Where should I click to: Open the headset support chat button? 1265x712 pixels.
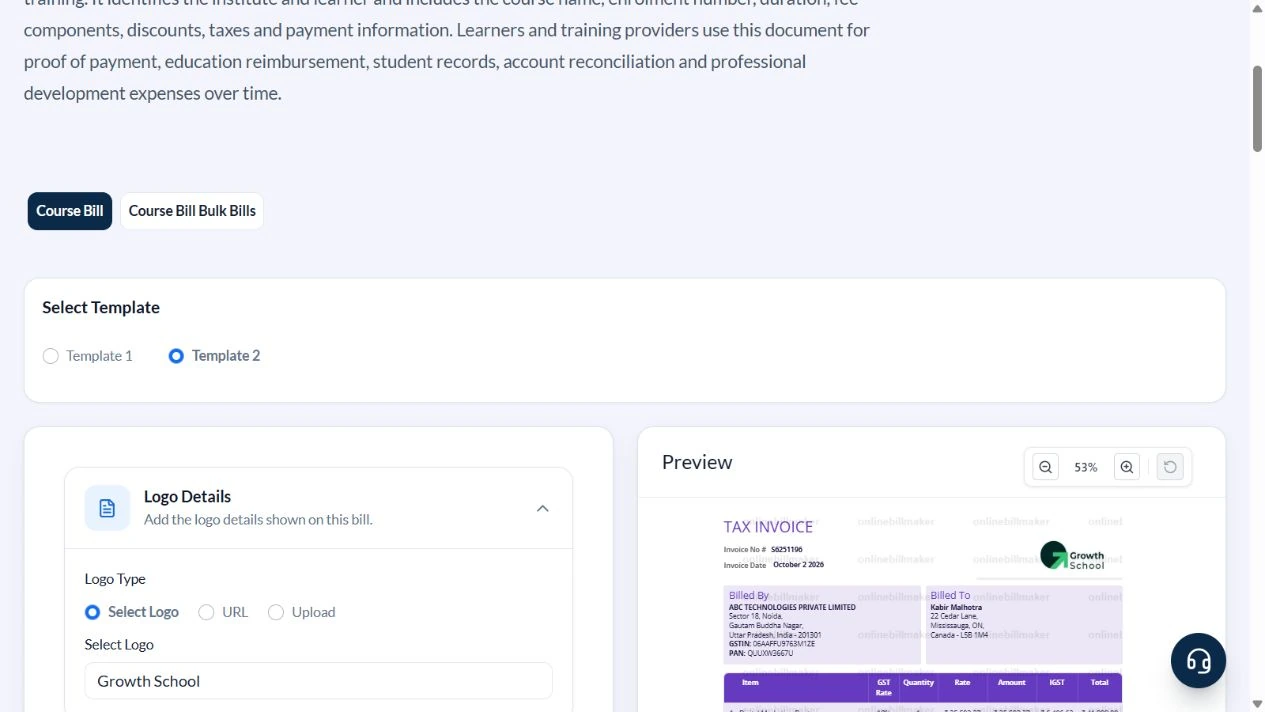(1198, 660)
